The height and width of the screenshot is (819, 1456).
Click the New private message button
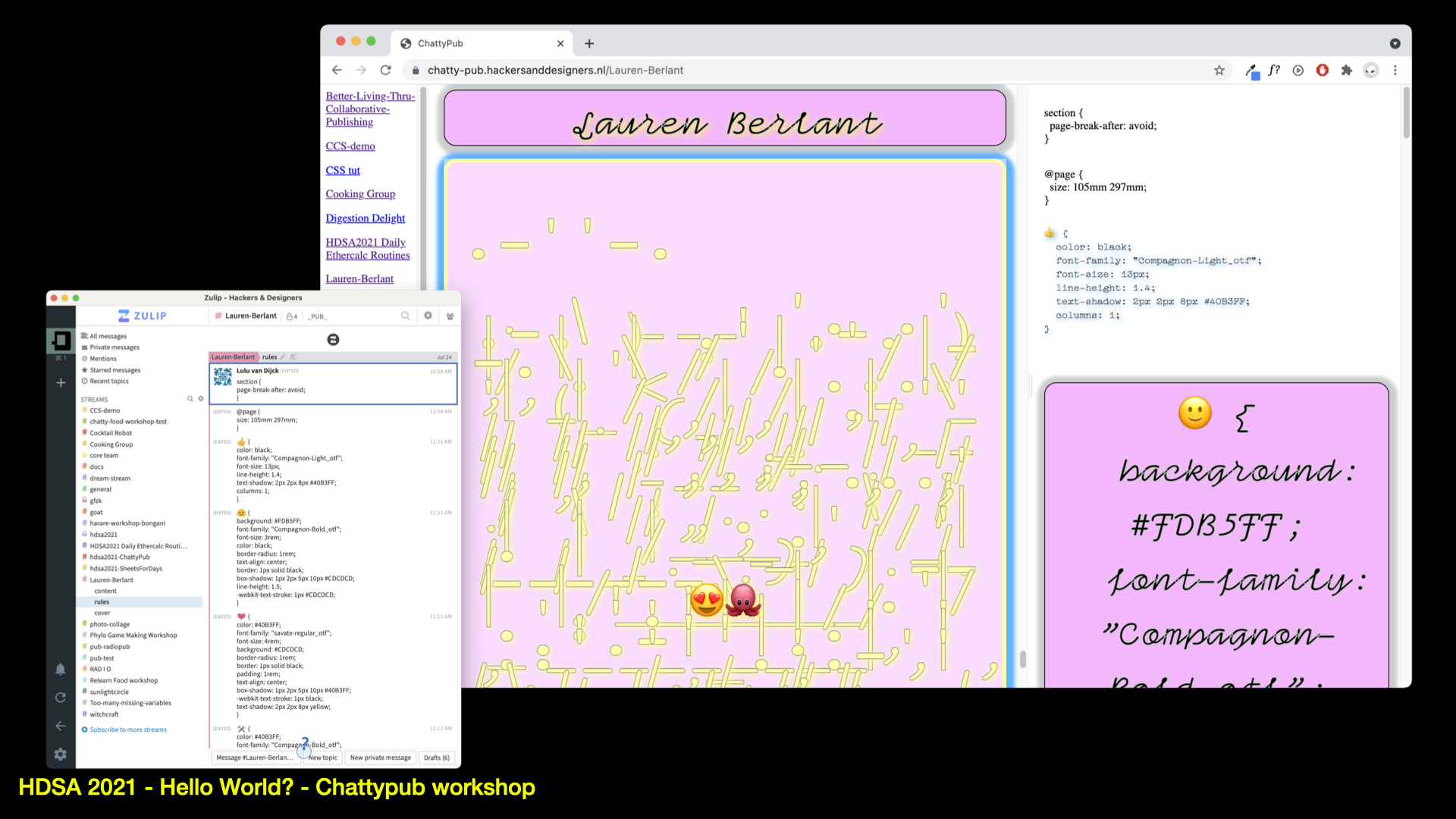380,758
